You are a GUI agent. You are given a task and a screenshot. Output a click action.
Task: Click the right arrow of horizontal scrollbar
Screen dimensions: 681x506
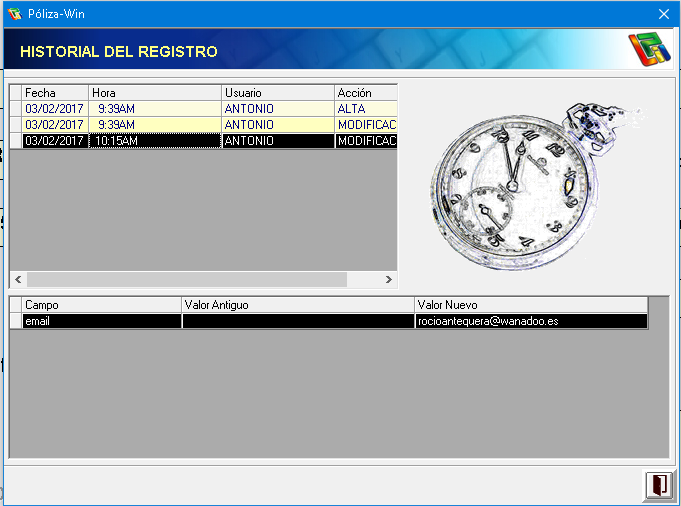click(389, 279)
